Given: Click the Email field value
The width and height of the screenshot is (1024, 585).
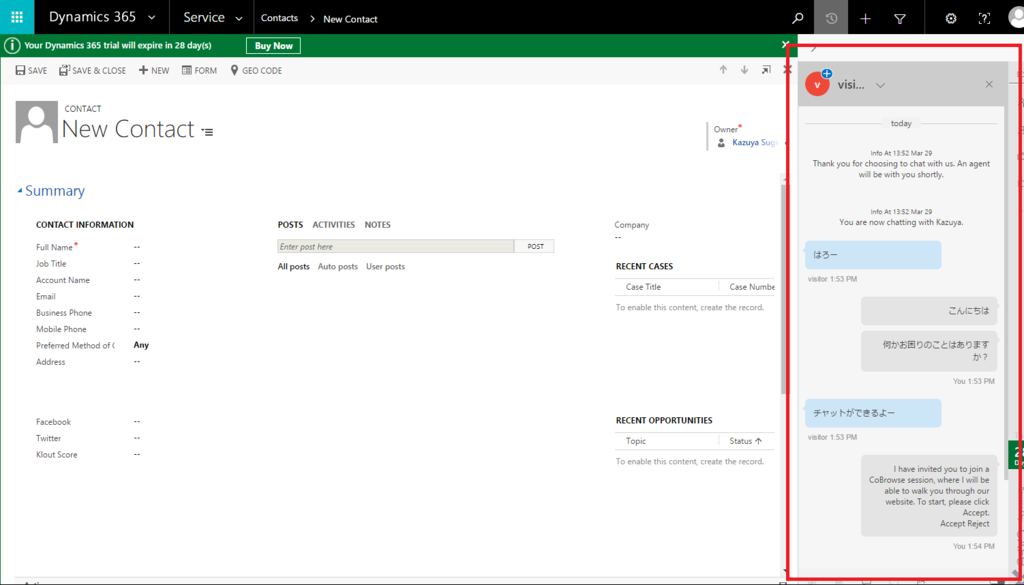Looking at the screenshot, I should click(x=137, y=296).
